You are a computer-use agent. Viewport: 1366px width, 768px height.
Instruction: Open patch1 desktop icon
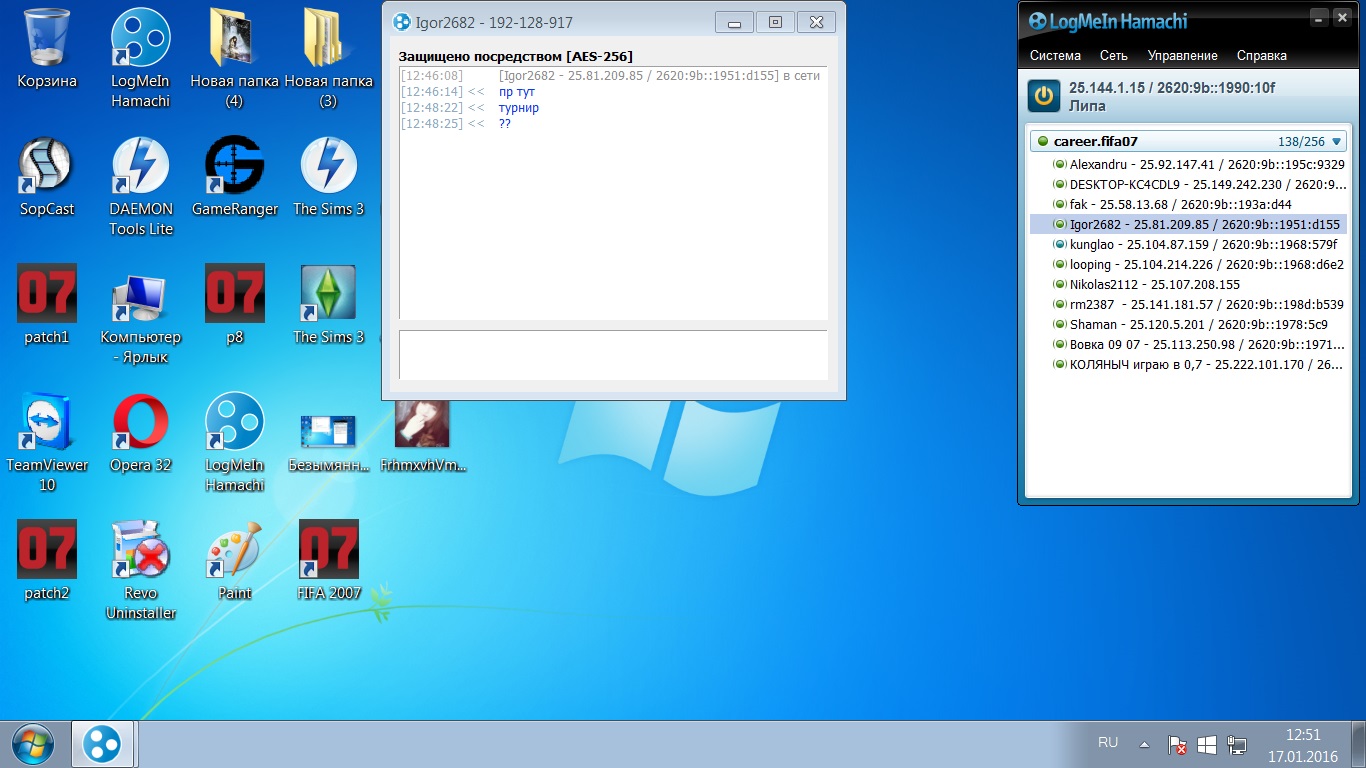[x=47, y=306]
